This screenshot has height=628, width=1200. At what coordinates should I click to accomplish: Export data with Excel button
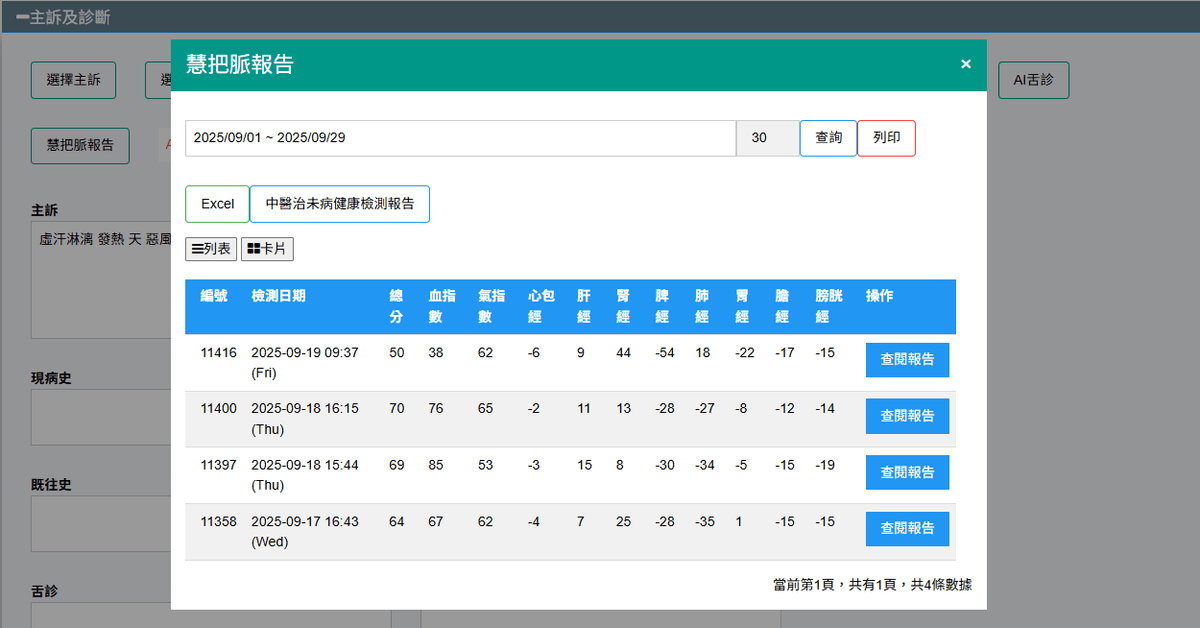click(x=217, y=204)
